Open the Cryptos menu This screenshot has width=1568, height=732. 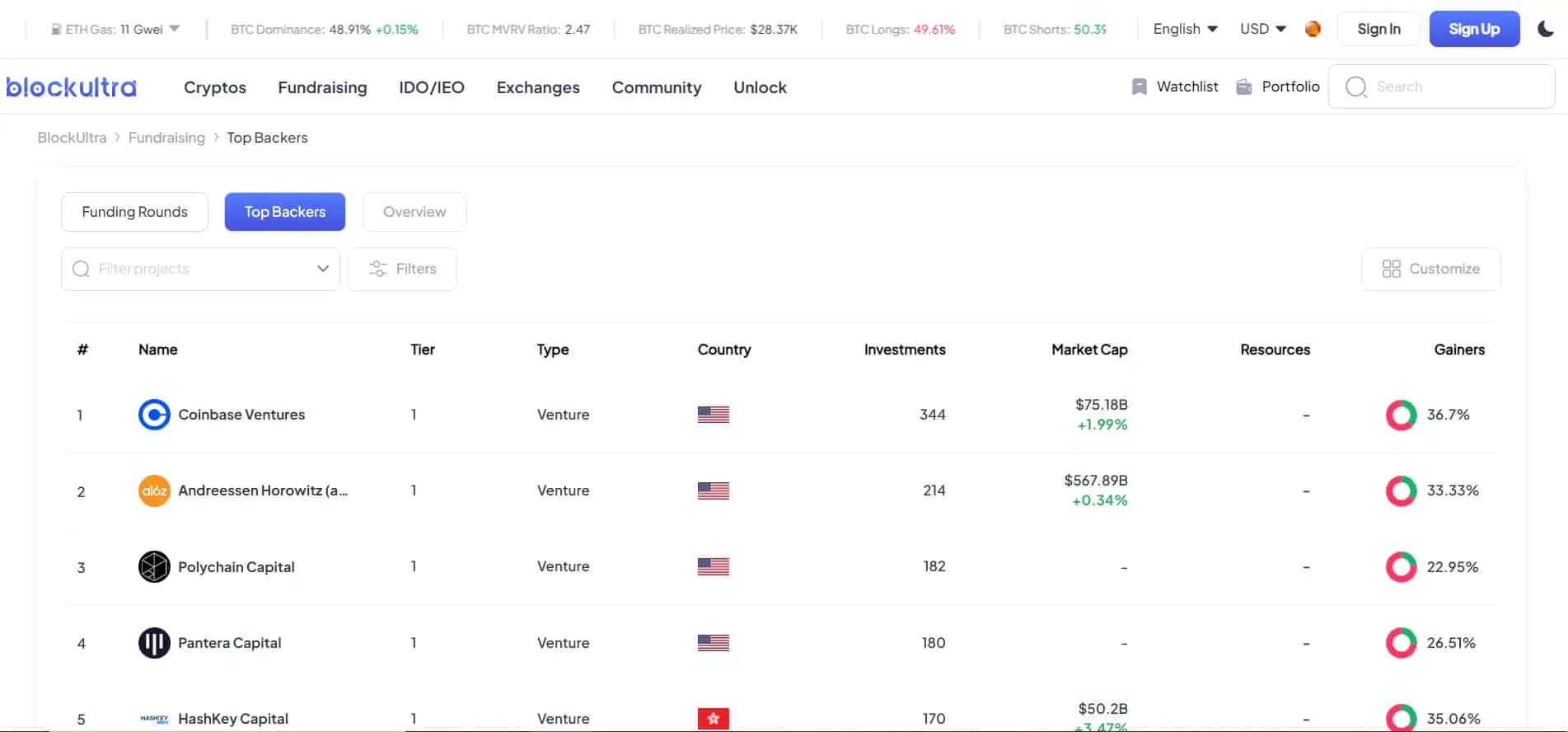coord(215,87)
